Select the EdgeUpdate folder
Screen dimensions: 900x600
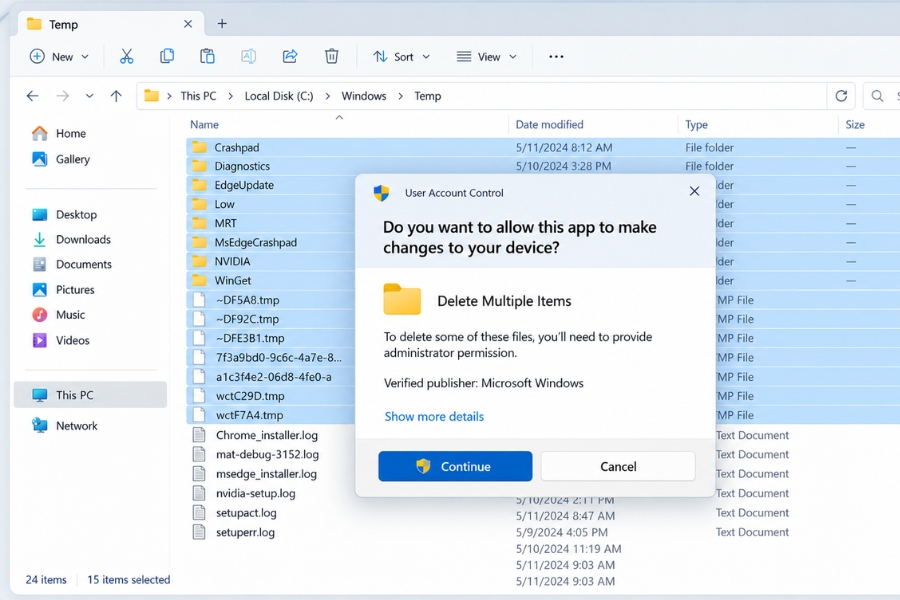244,185
